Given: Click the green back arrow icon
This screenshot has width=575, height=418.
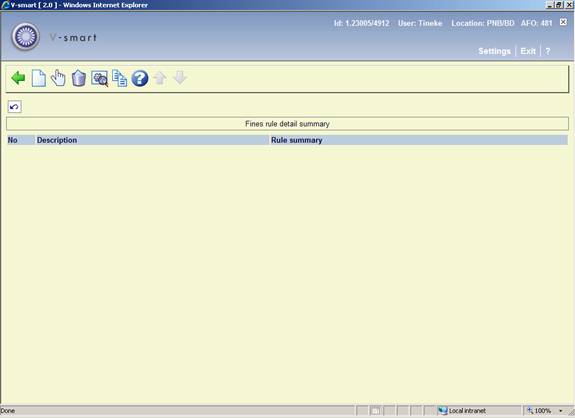Looking at the screenshot, I should point(18,78).
